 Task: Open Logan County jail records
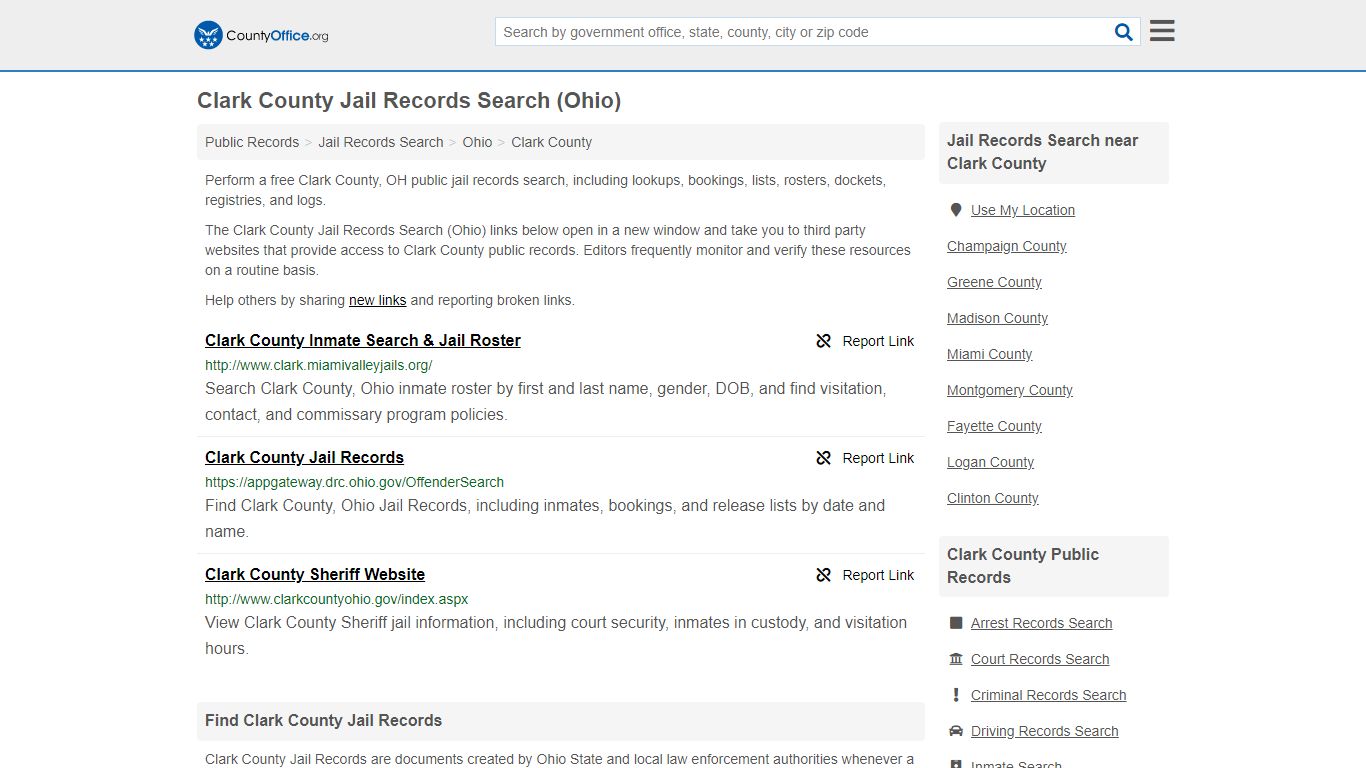coord(990,462)
